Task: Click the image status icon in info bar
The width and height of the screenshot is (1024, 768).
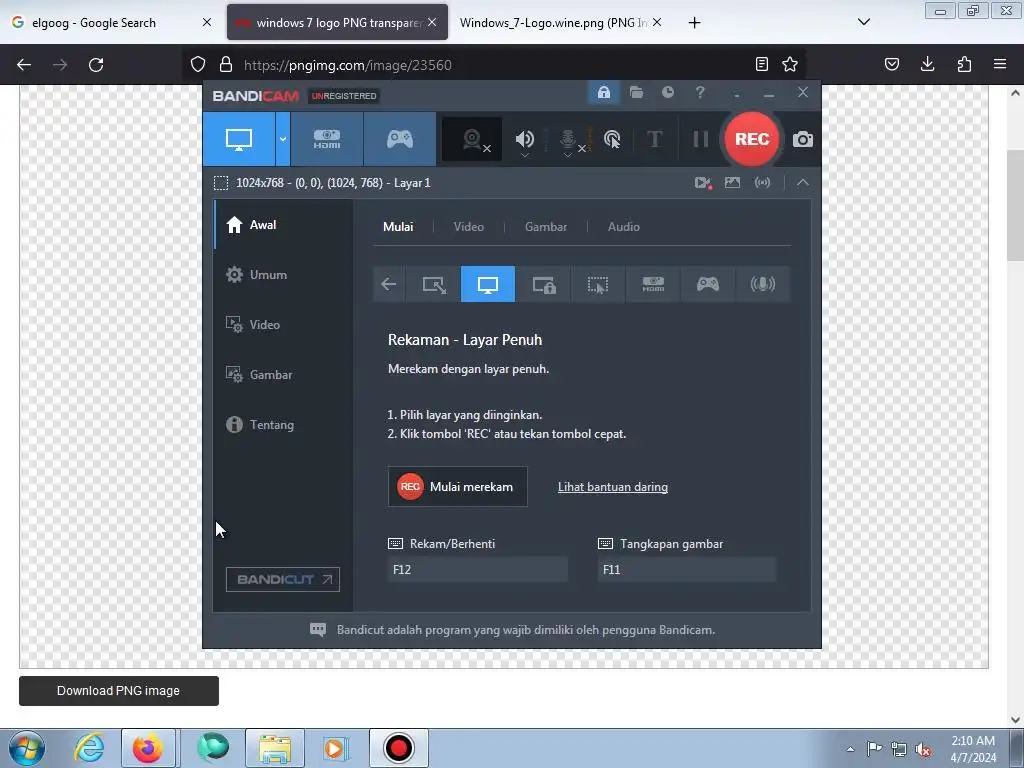Action: point(732,183)
